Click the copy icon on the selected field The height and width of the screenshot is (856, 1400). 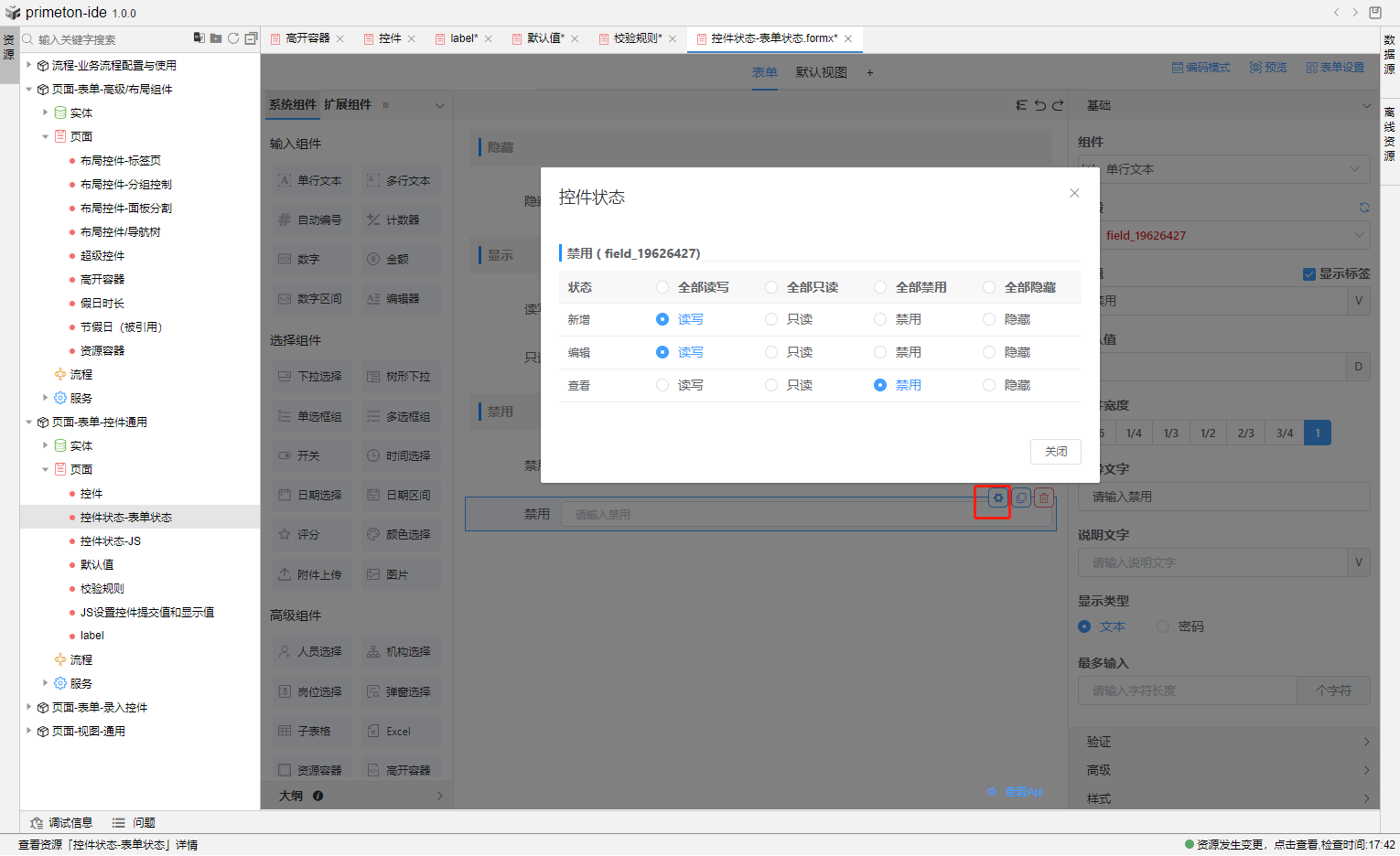(x=1021, y=498)
